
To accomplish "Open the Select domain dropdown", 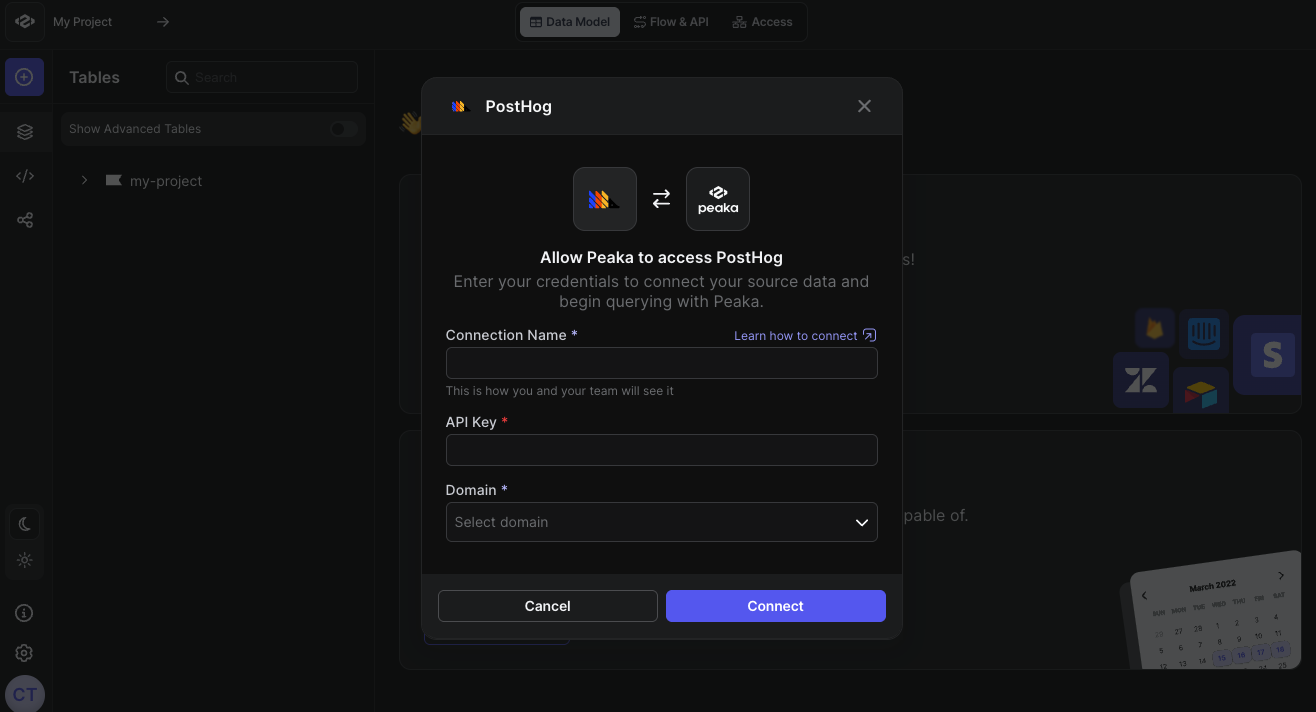I will coord(662,522).
